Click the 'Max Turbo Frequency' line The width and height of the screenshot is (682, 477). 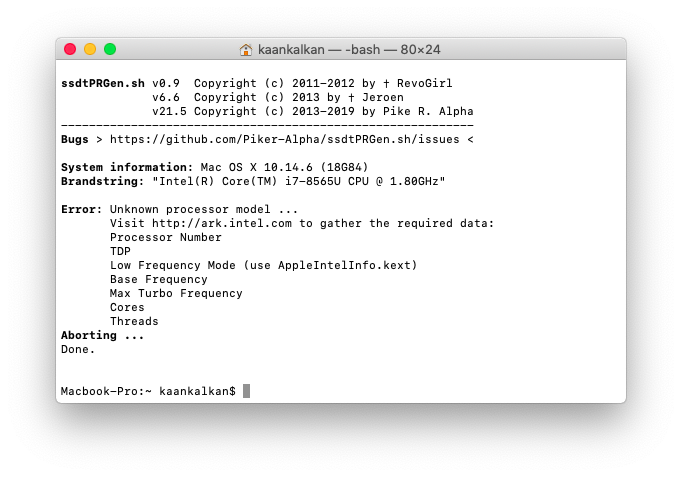click(176, 293)
